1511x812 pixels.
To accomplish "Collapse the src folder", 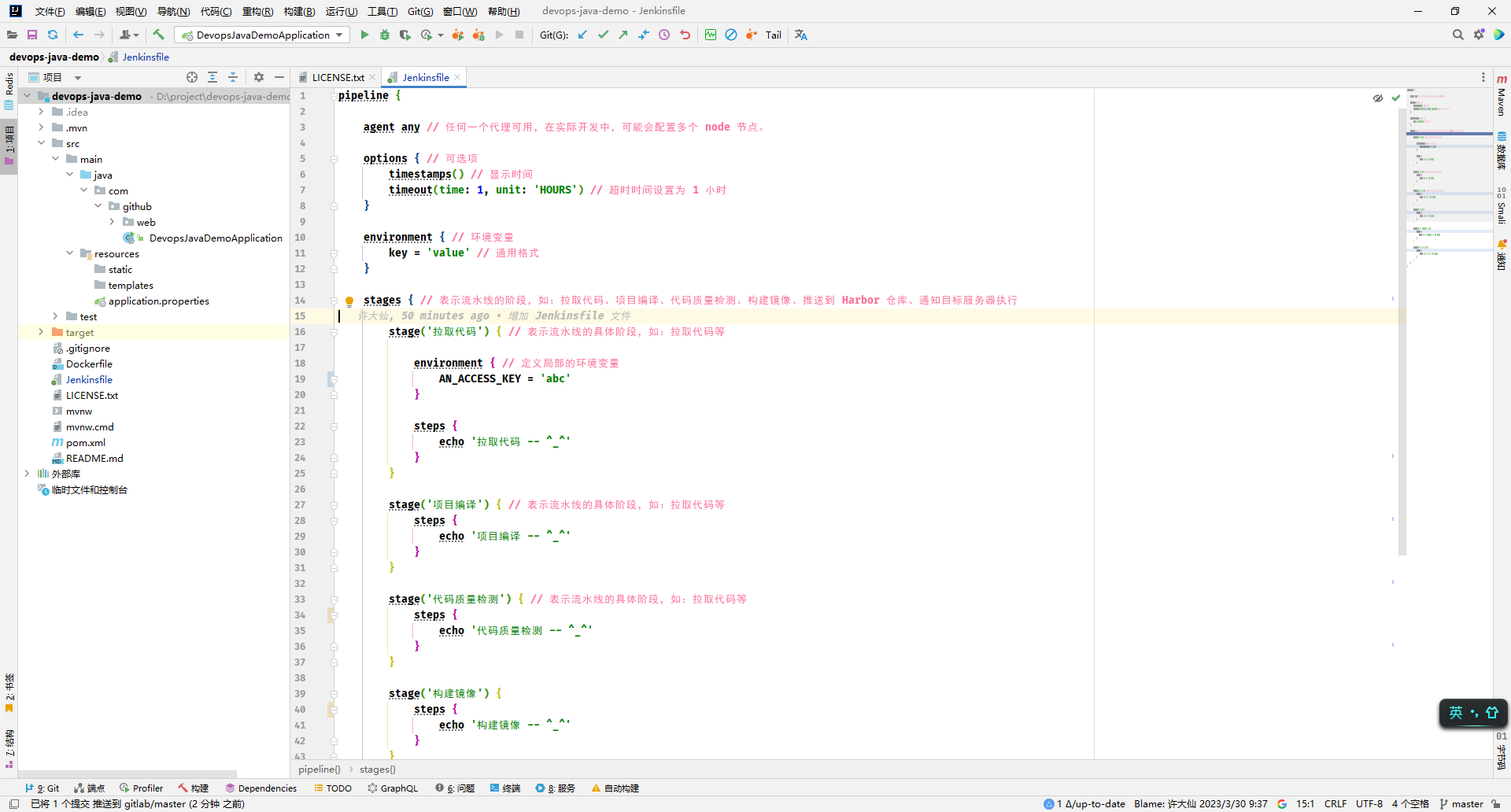I will click(41, 143).
